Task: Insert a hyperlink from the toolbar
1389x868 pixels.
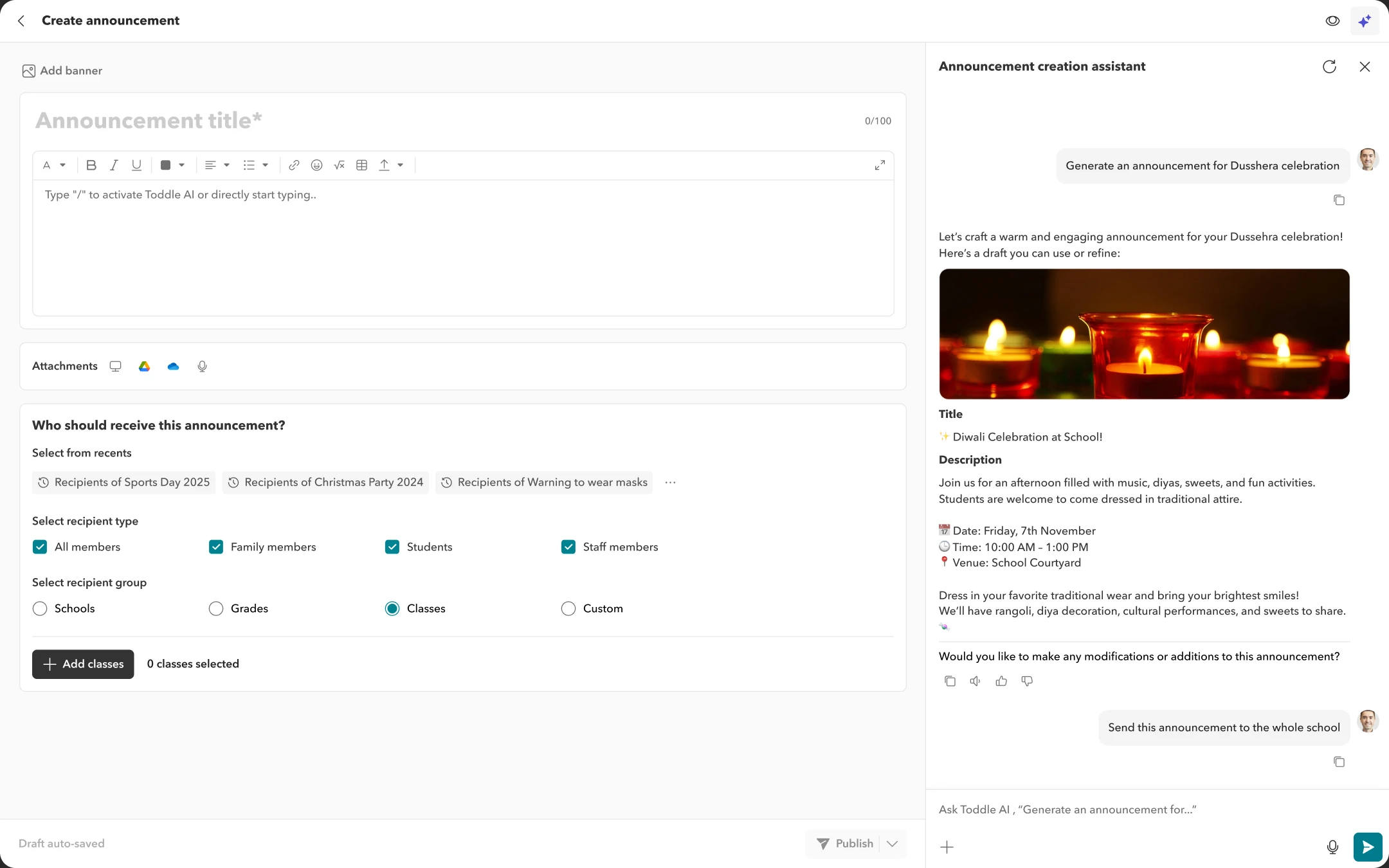Action: click(x=294, y=165)
